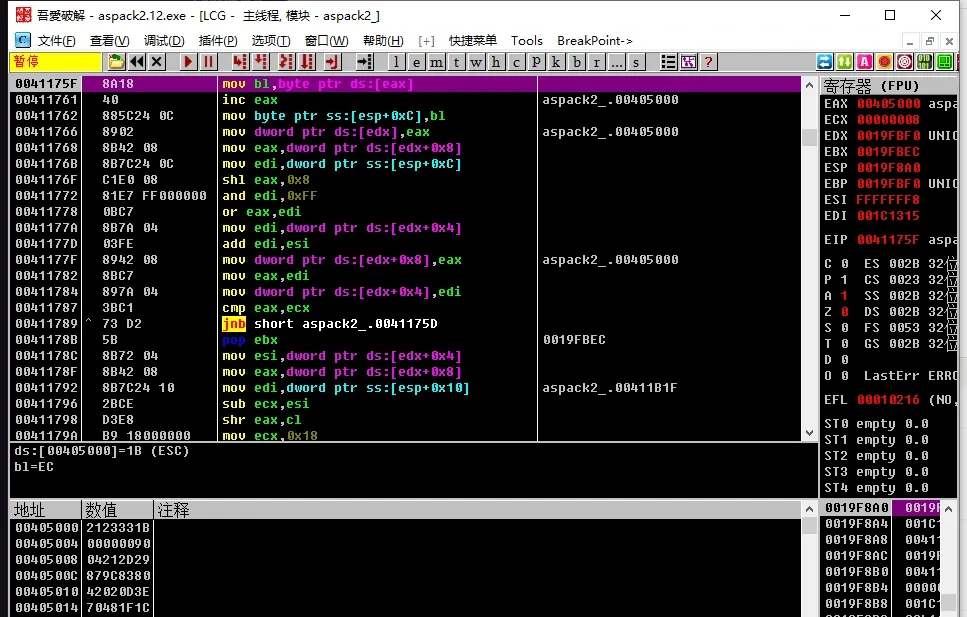Image resolution: width=967 pixels, height=617 pixels.
Task: Click the red question mark help icon
Action: 709,62
